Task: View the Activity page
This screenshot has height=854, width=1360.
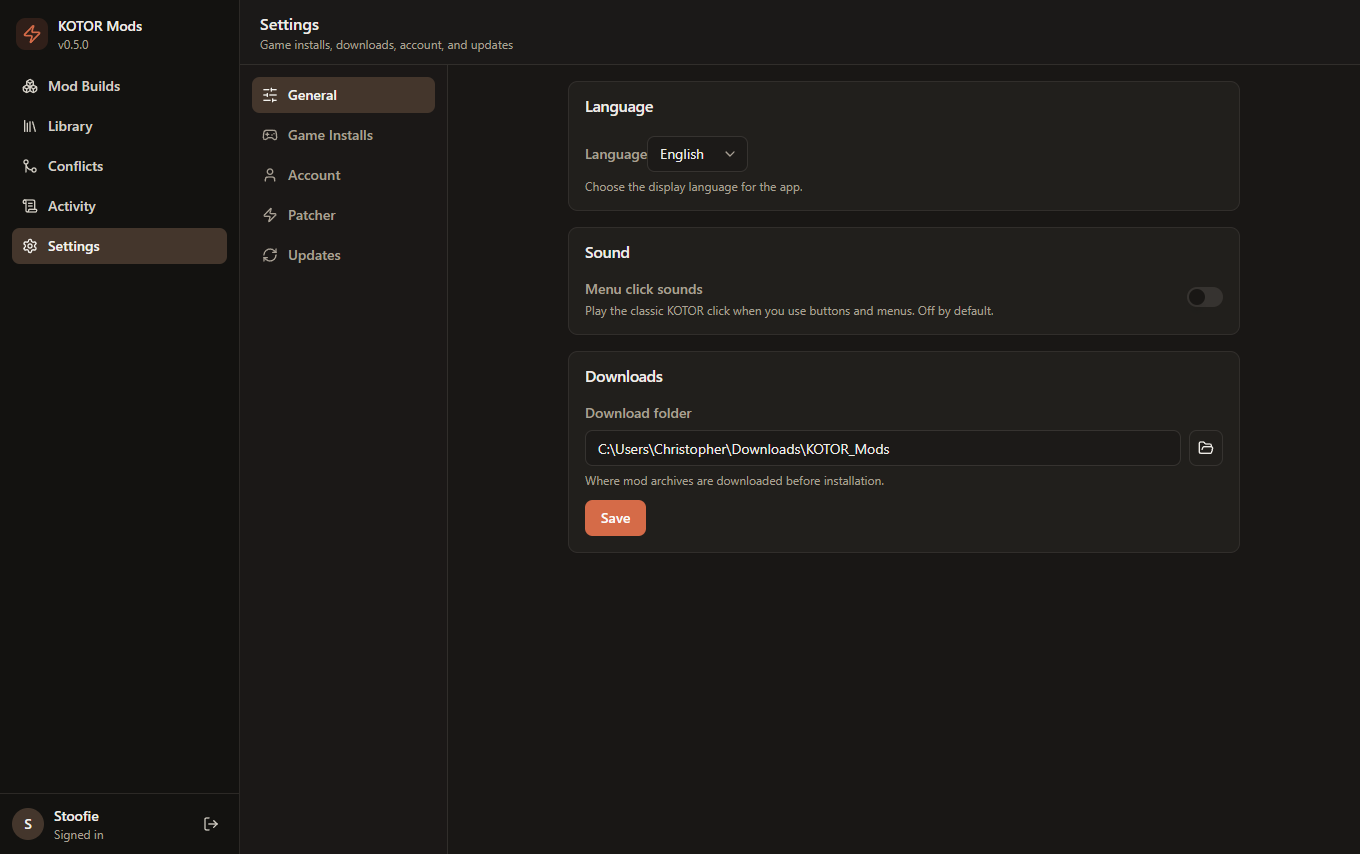Action: coord(119,206)
